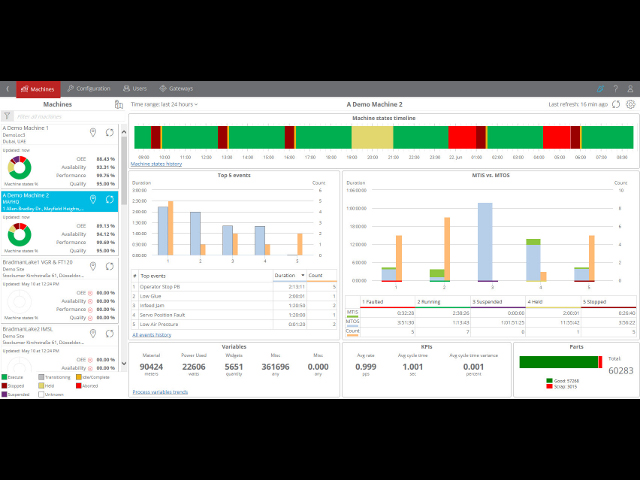Sort by the Duration column header
Screen dimensions: 640x480
tap(285, 275)
